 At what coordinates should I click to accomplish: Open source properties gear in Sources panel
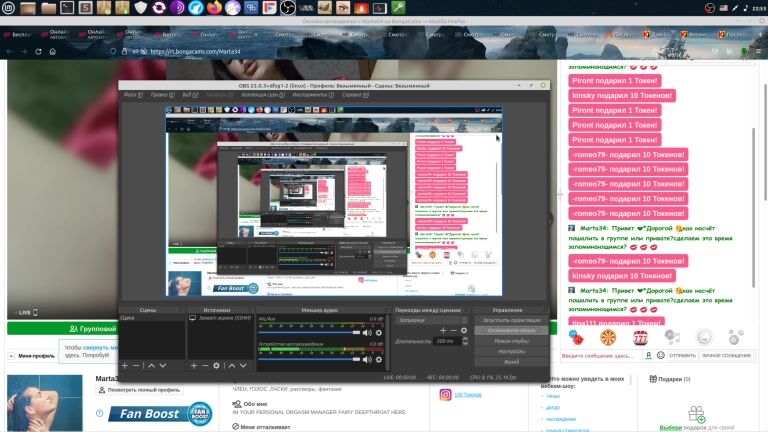click(x=217, y=366)
